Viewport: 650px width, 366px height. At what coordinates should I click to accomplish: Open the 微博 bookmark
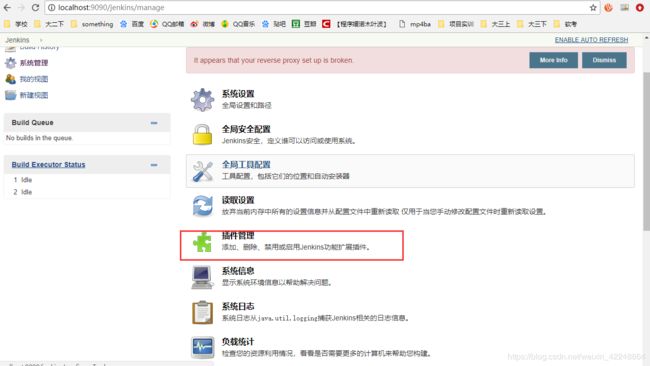(202, 24)
